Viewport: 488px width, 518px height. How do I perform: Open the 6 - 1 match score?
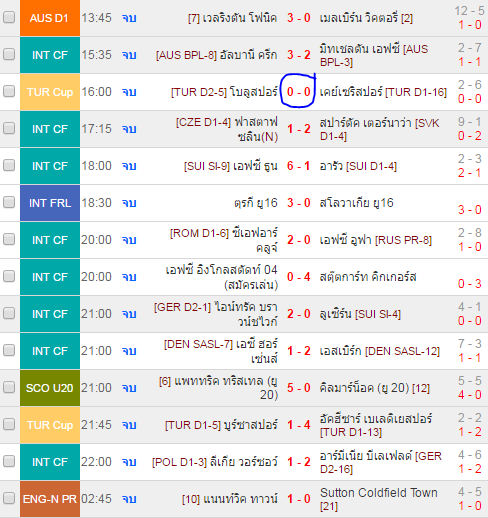(299, 166)
